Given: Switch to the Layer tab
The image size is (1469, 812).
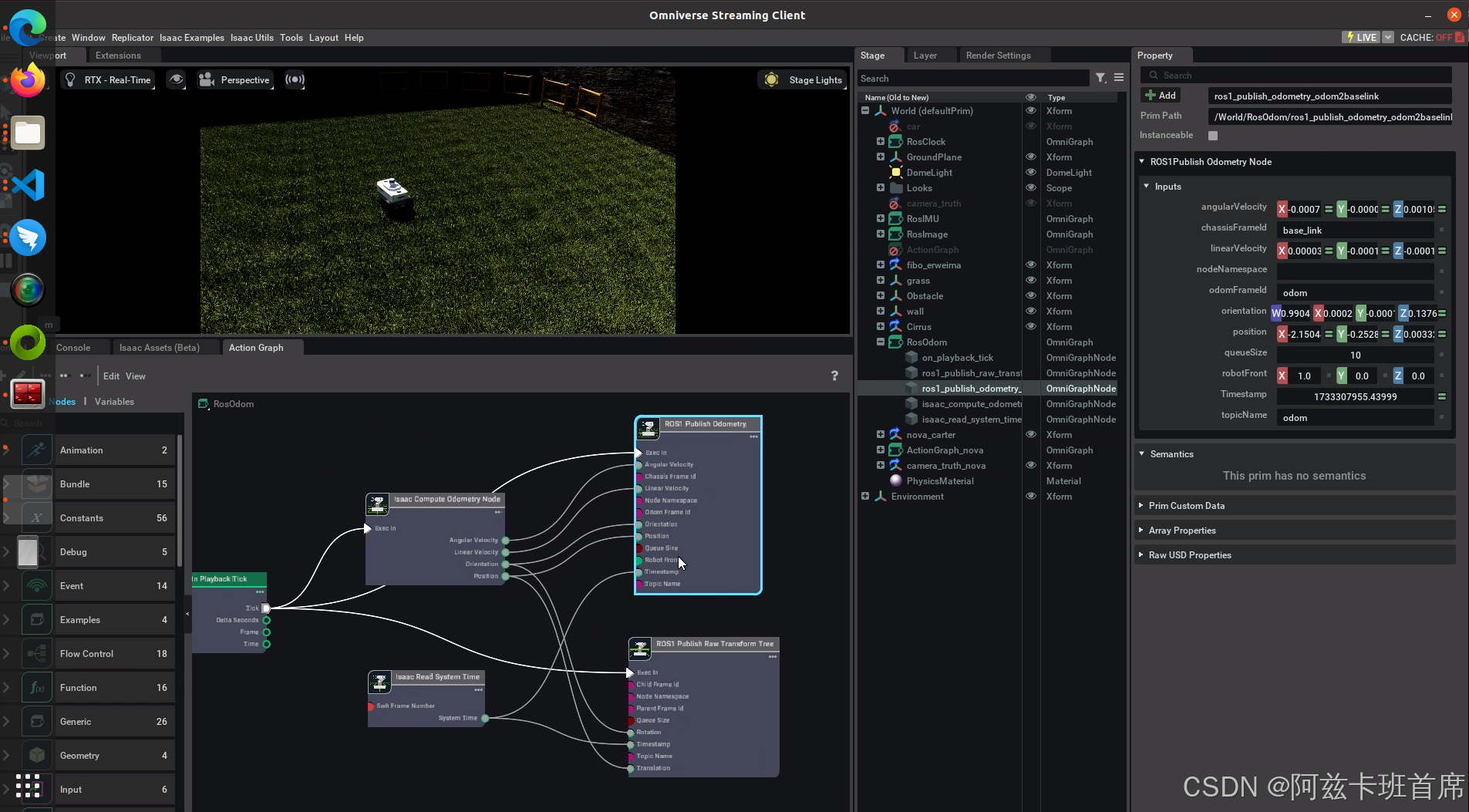Looking at the screenshot, I should 925,56.
